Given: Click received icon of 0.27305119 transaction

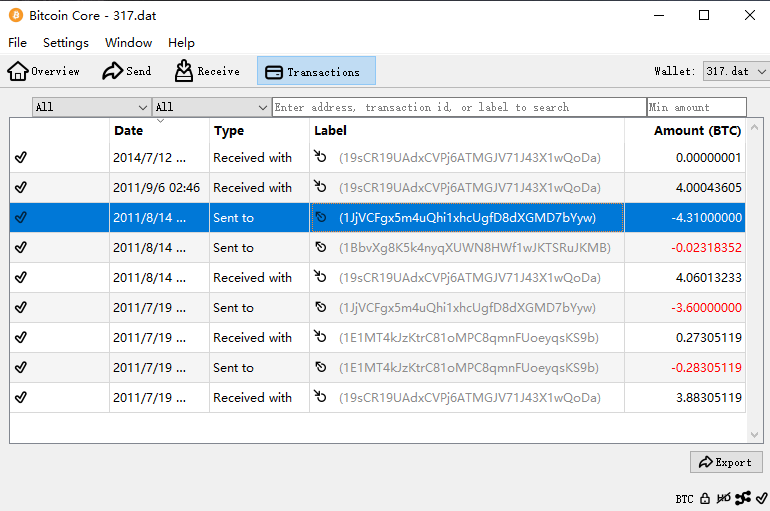Looking at the screenshot, I should pos(321,338).
